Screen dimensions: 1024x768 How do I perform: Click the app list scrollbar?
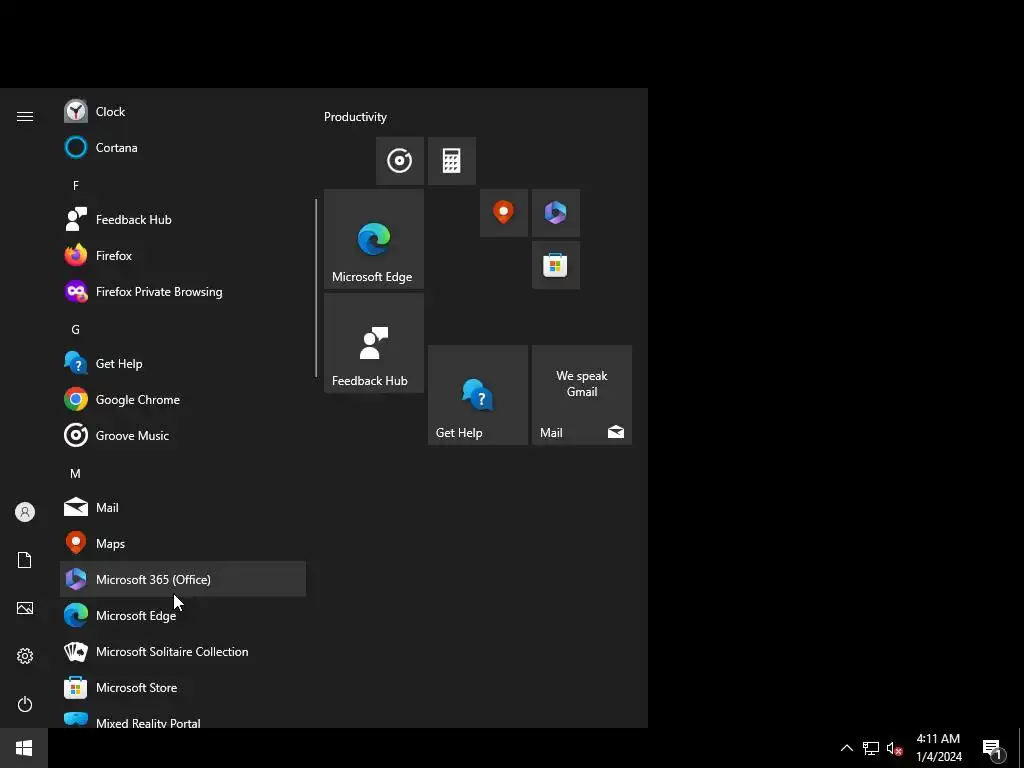[316, 288]
